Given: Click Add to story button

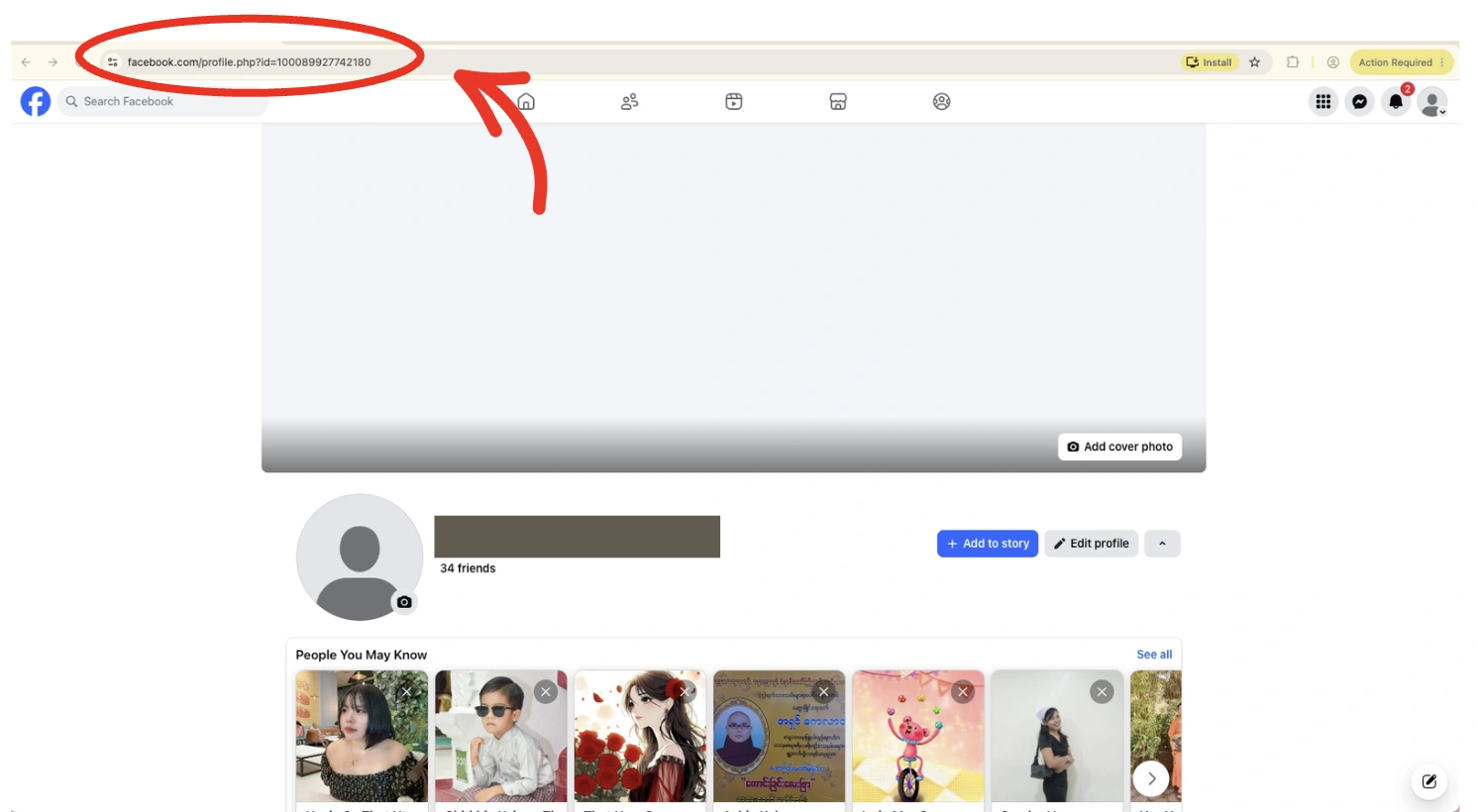Looking at the screenshot, I should pos(988,544).
